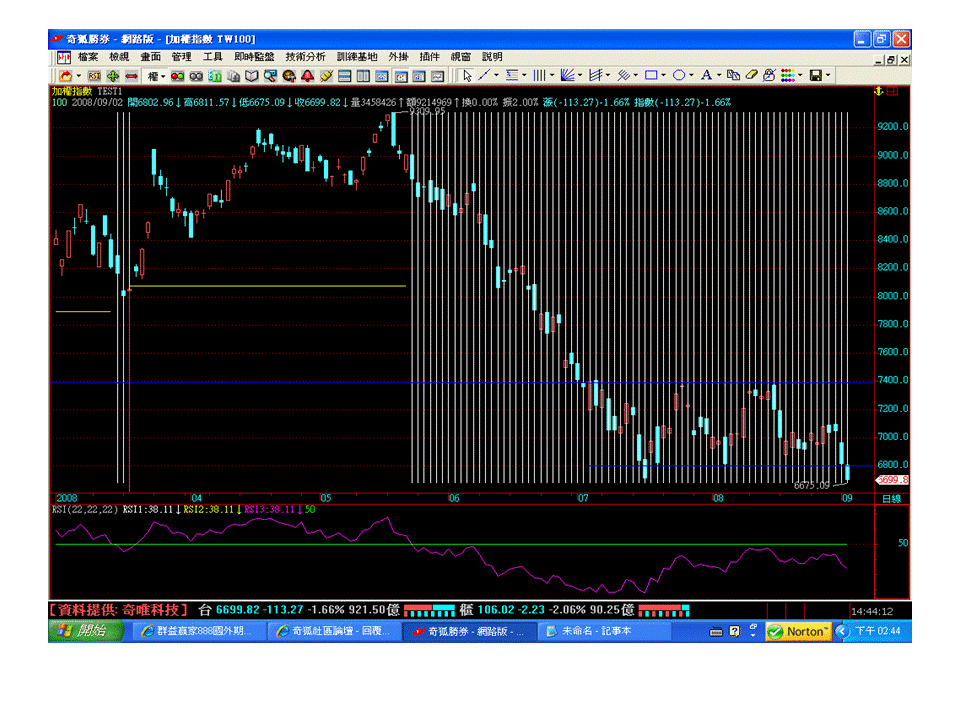Click the Norton tray button
This screenshot has width=960, height=720.
798,631
